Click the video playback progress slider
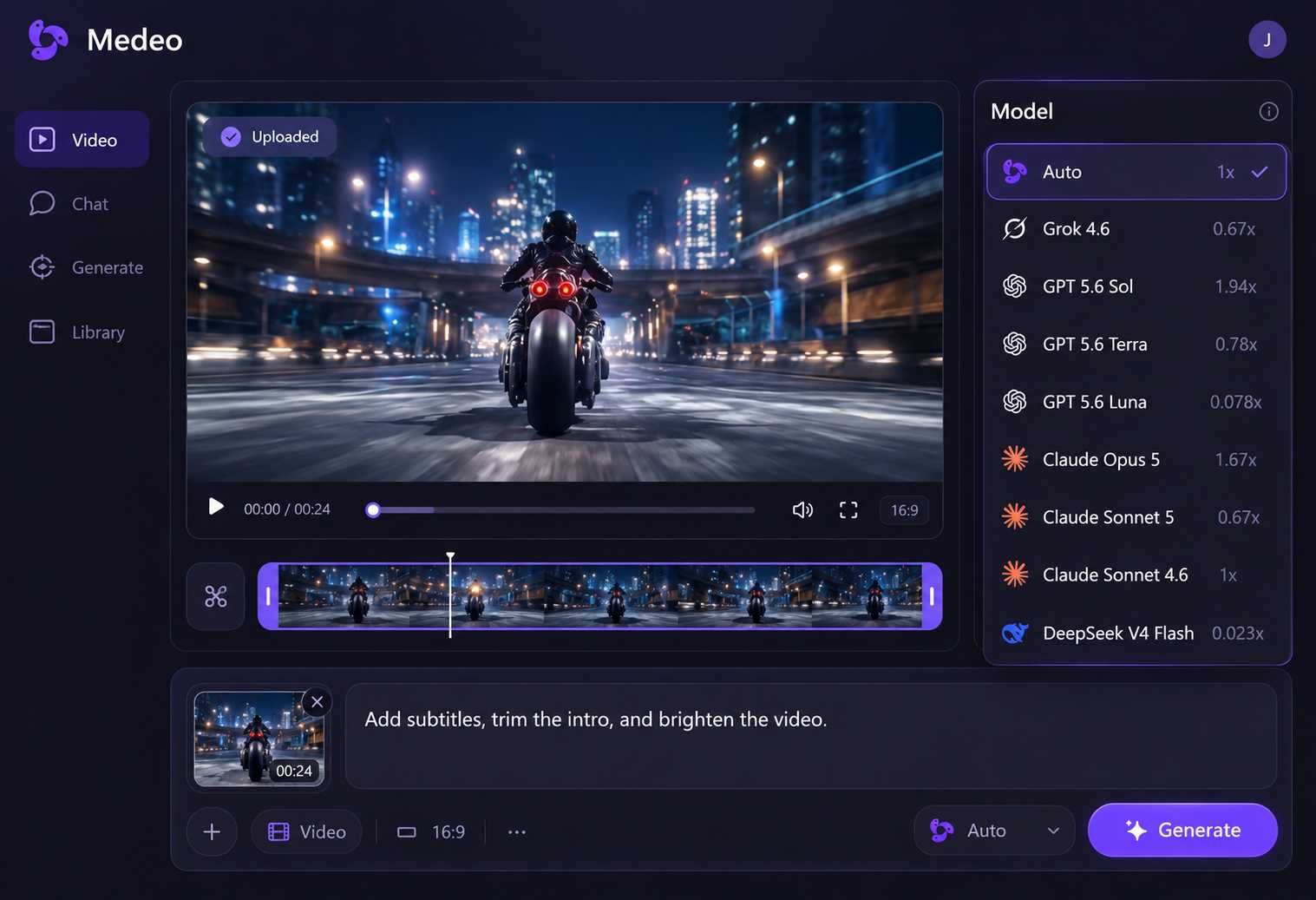 click(x=560, y=510)
